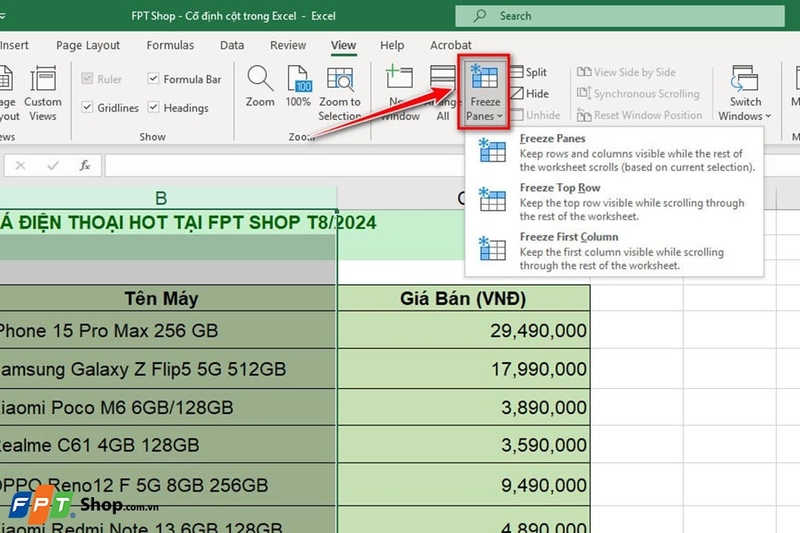Viewport: 800px width, 533px height.
Task: Click View Side by Side
Action: [626, 72]
